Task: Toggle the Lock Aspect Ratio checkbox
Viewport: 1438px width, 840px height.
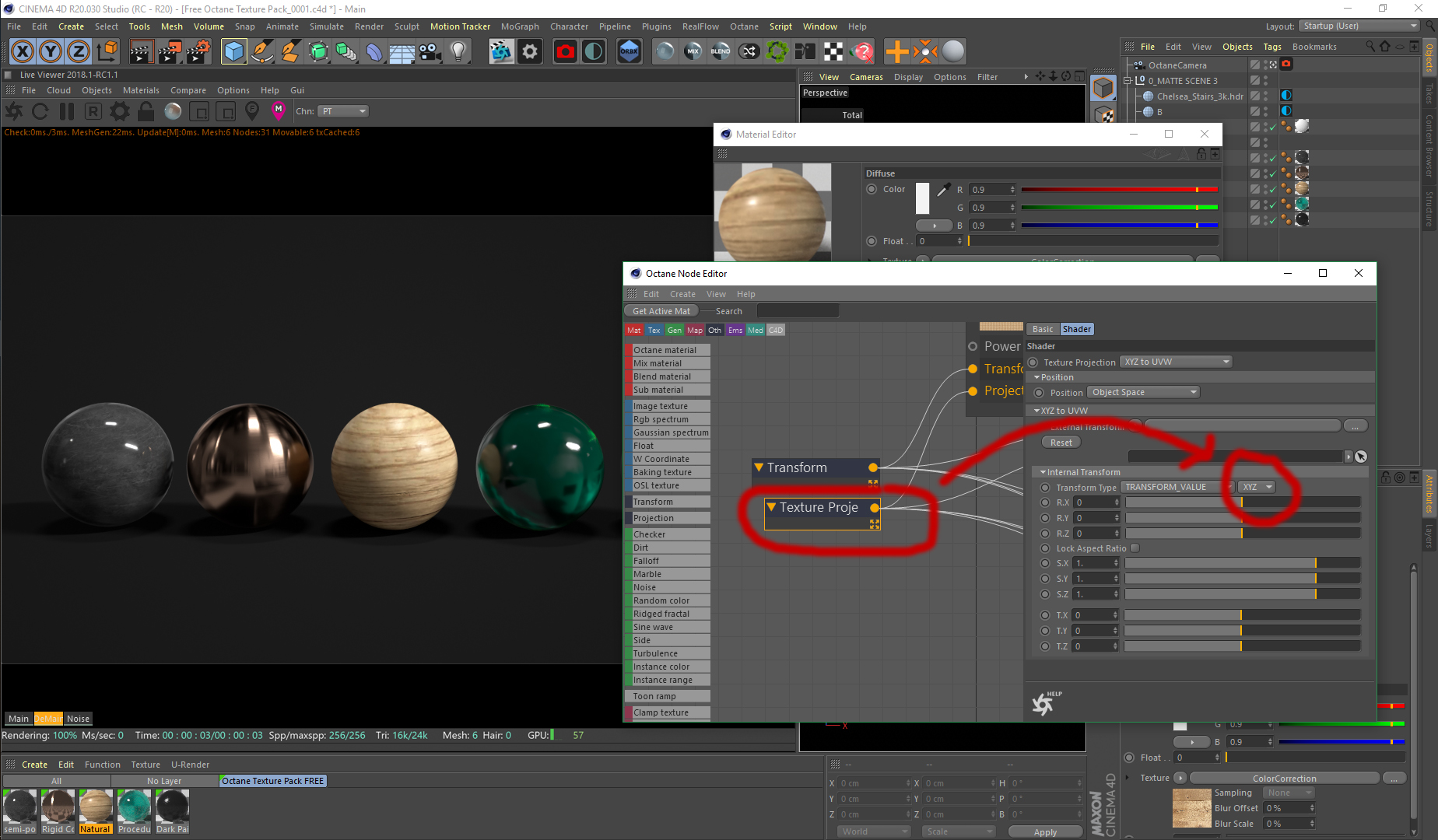Action: [x=1135, y=548]
